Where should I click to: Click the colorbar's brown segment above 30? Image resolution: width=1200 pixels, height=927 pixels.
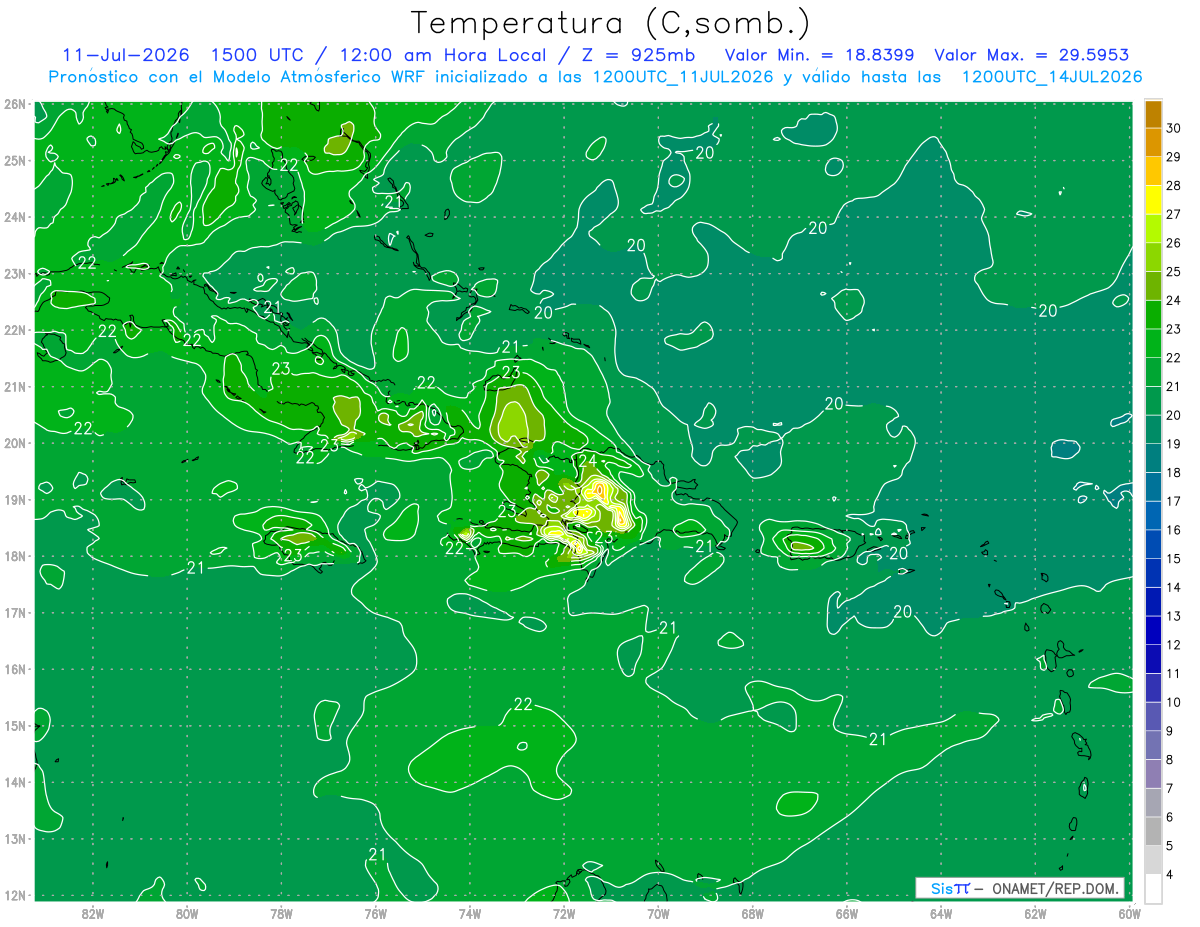(1153, 114)
